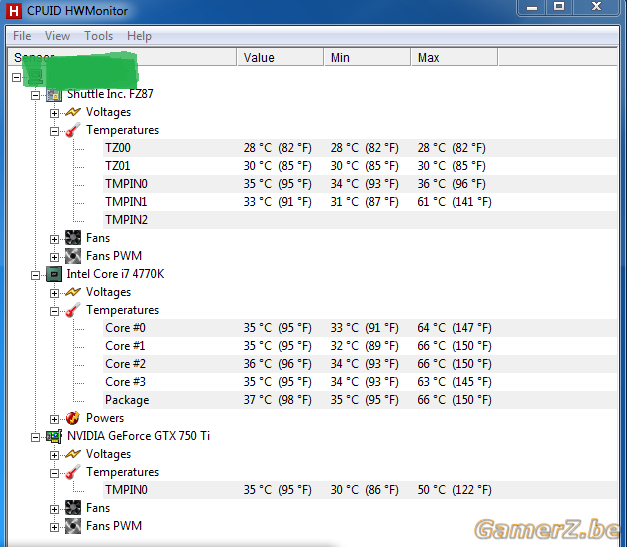
Task: Click the Fans PWM icon under Shuttle
Action: point(73,256)
